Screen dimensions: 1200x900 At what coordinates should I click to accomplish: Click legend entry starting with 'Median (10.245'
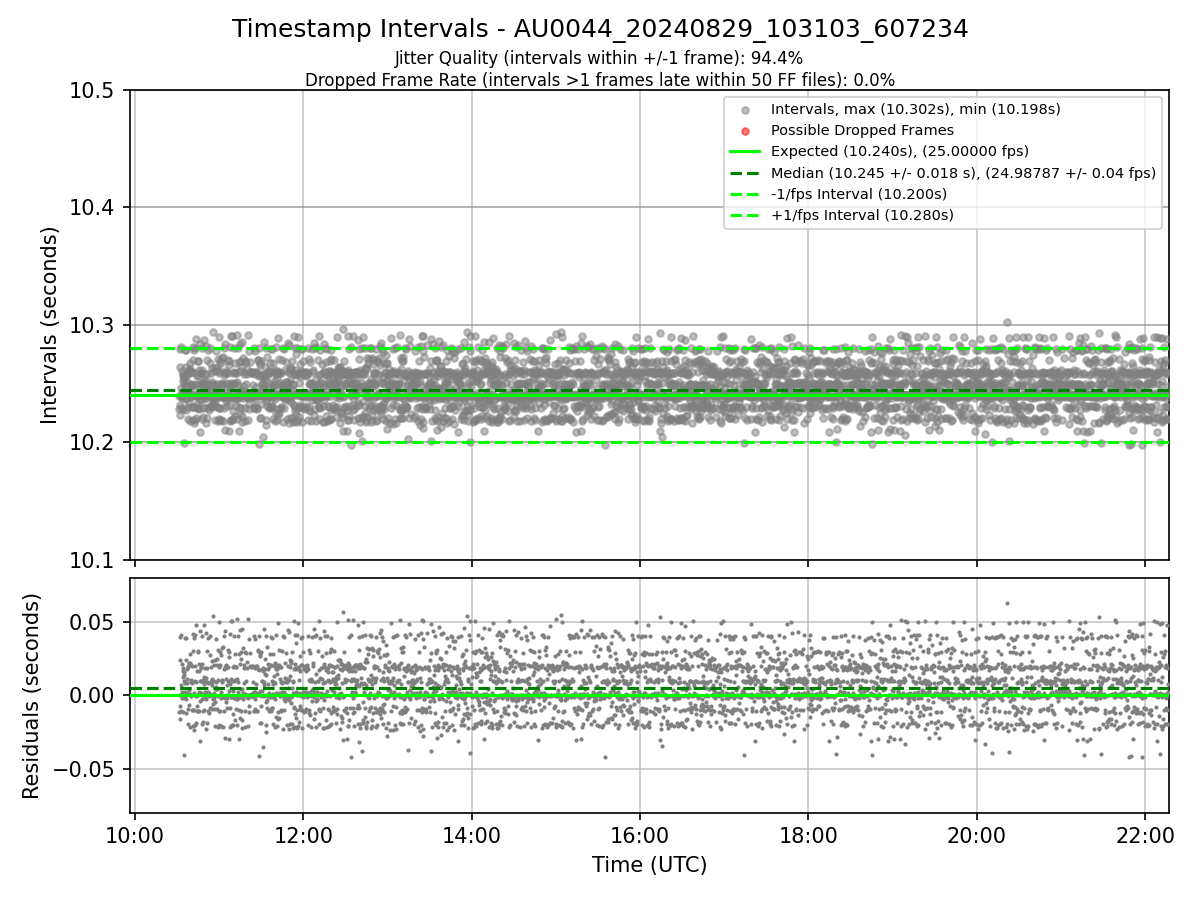(963, 173)
